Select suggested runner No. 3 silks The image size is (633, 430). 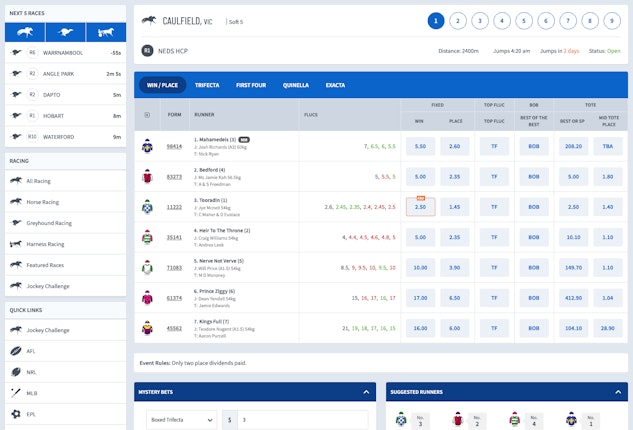click(x=401, y=420)
